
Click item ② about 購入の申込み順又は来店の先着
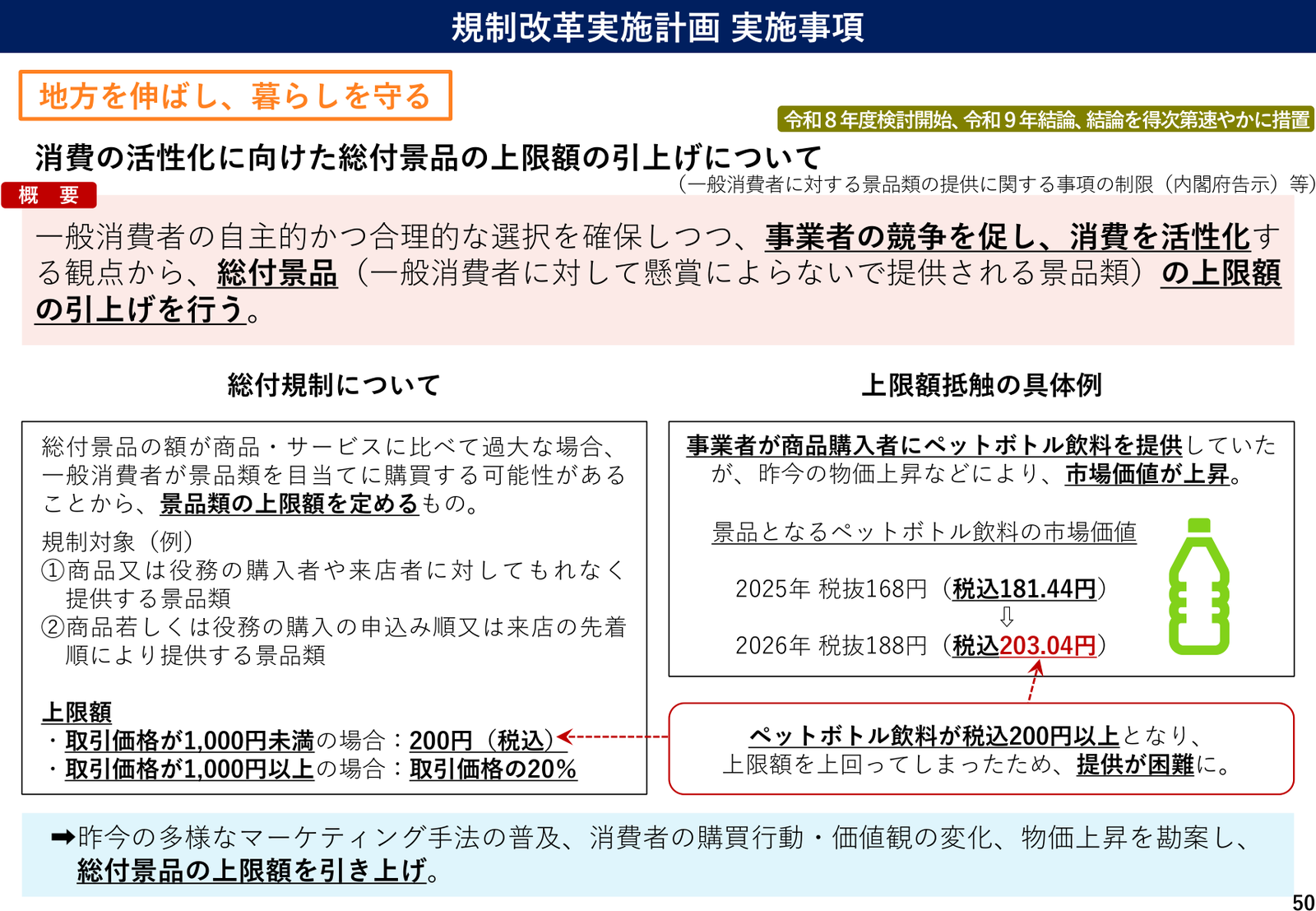(334, 641)
